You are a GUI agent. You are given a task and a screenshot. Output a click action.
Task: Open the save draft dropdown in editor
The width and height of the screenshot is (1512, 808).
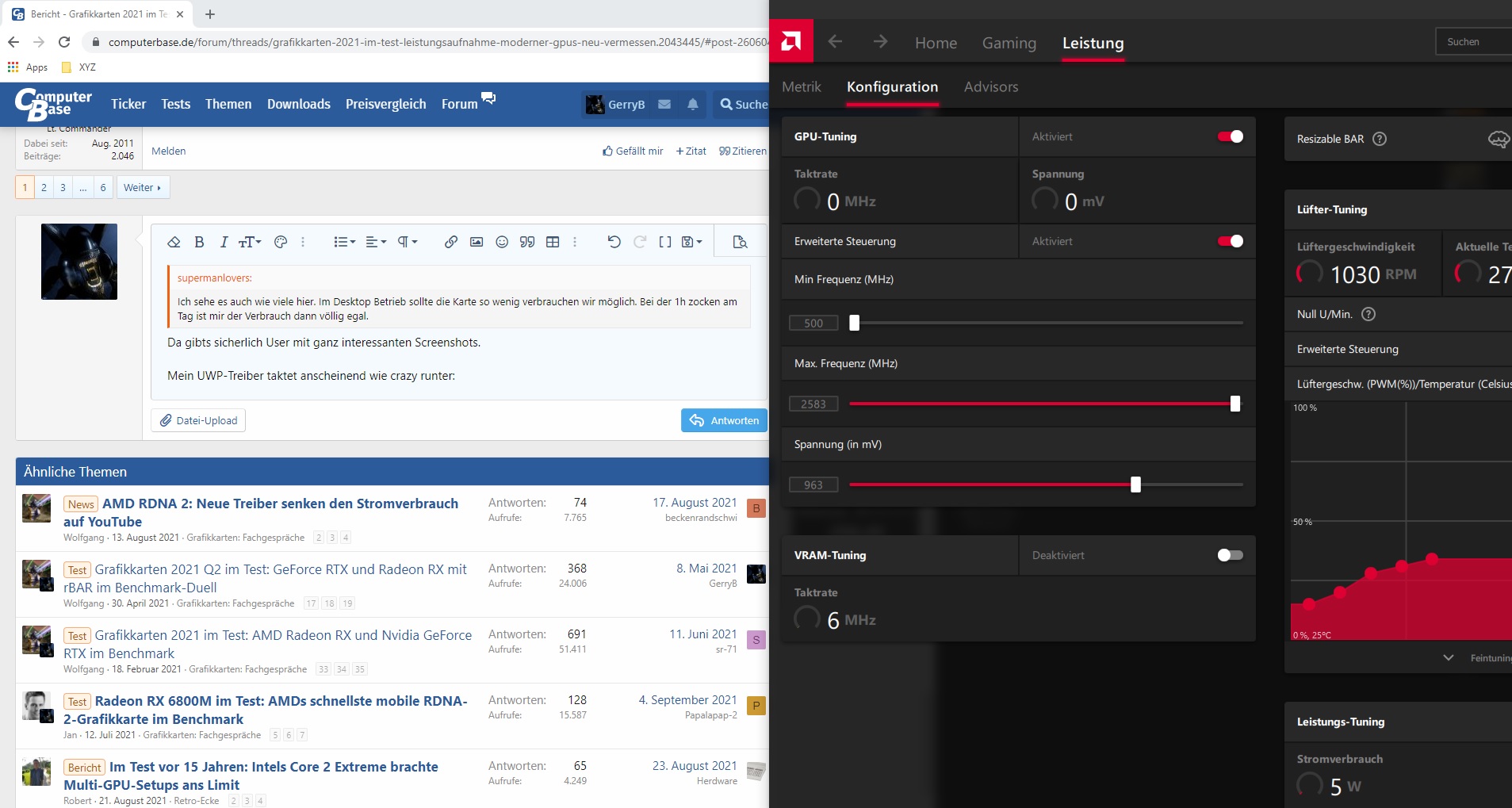point(692,242)
